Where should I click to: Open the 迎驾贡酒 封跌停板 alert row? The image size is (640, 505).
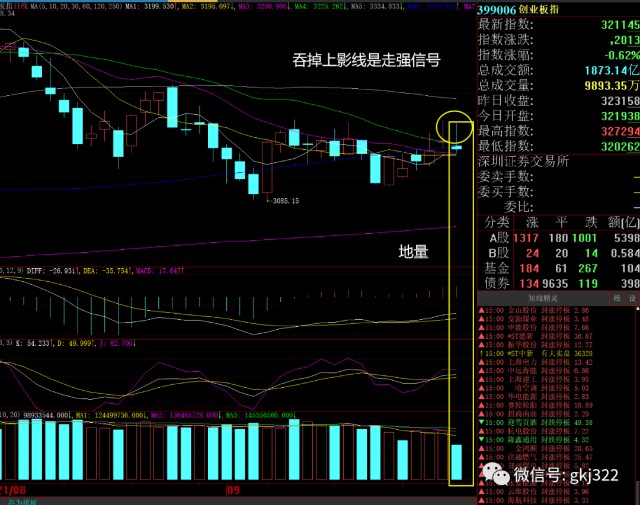pyautogui.click(x=536, y=423)
